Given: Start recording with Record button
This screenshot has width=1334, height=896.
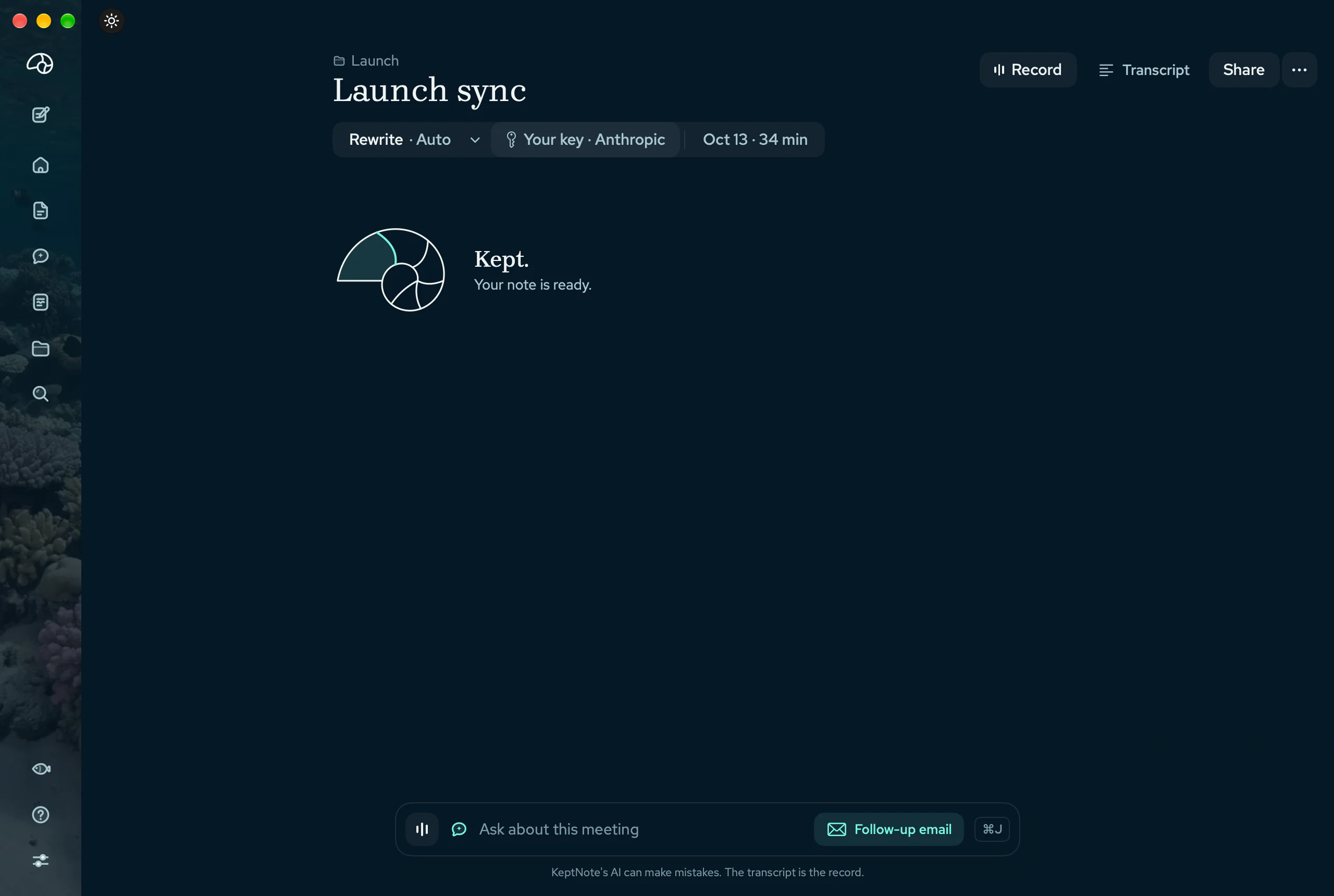Looking at the screenshot, I should pyautogui.click(x=1028, y=70).
